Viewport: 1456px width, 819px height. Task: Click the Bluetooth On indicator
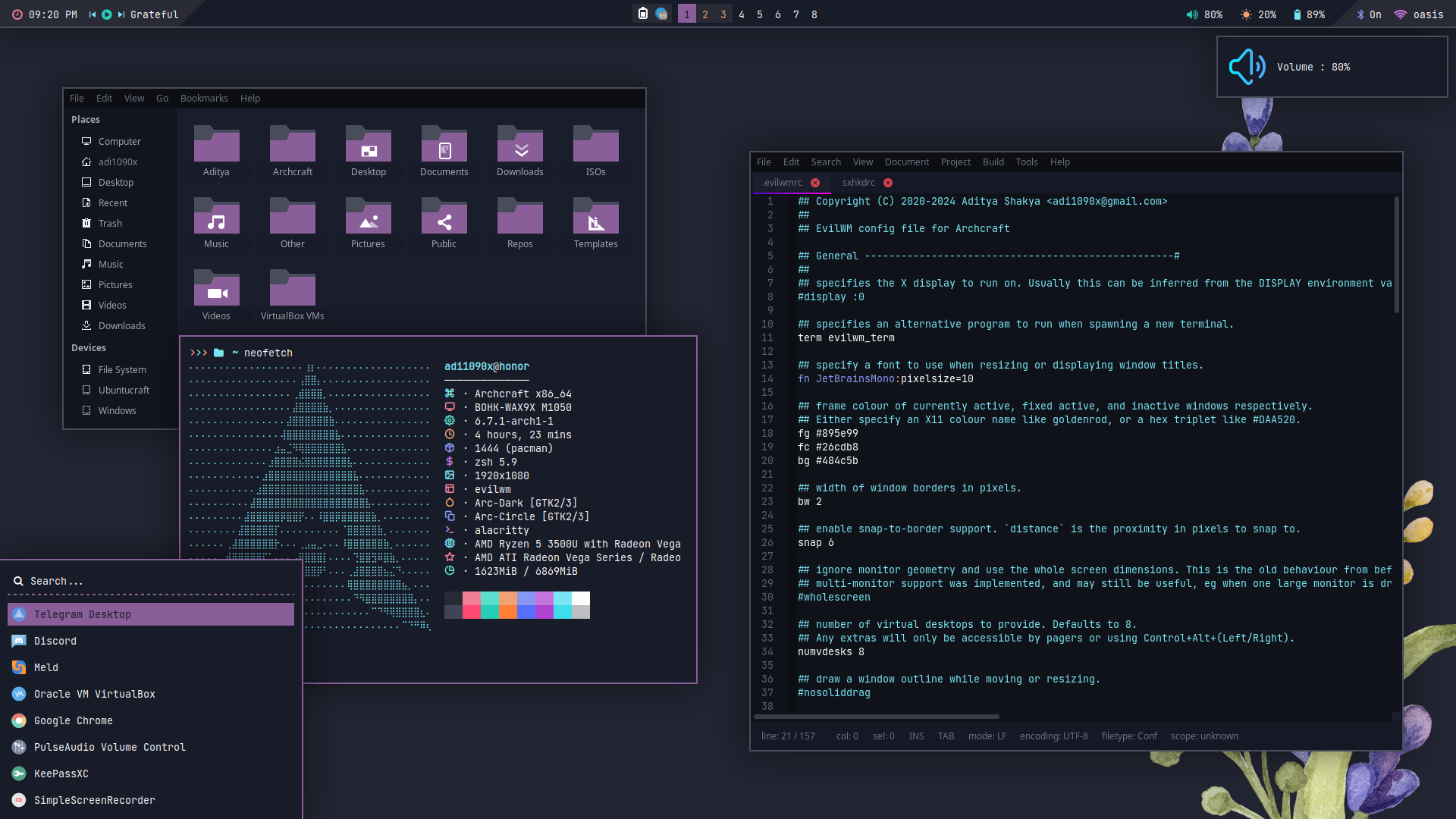click(1369, 14)
